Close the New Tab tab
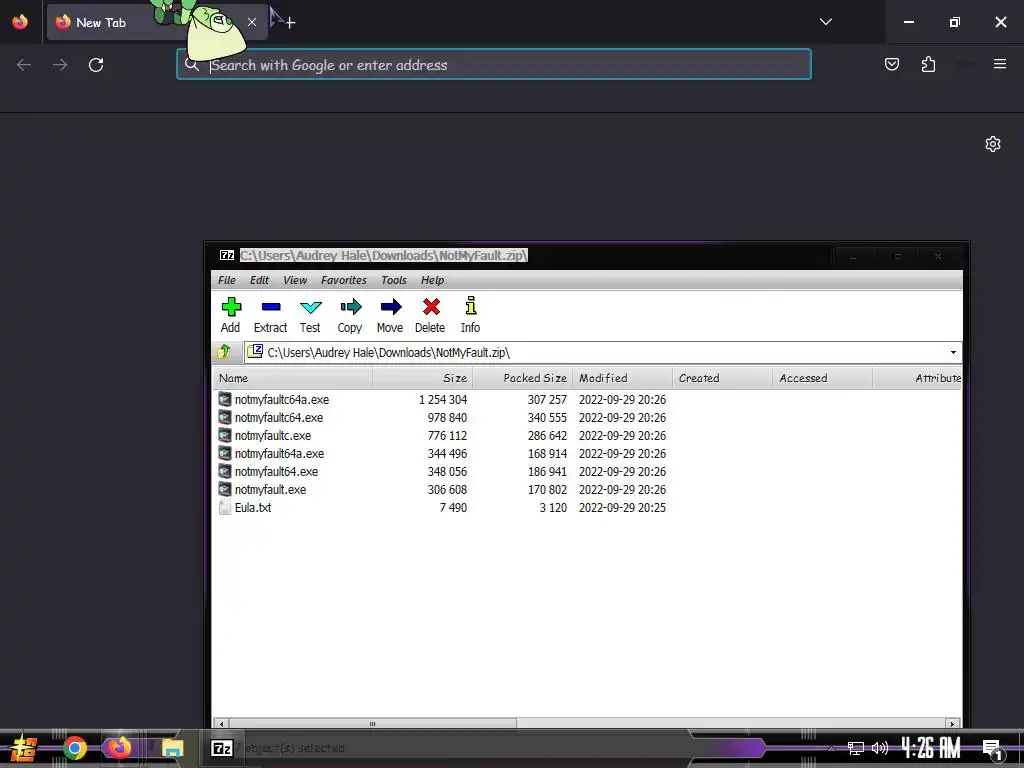 251,22
